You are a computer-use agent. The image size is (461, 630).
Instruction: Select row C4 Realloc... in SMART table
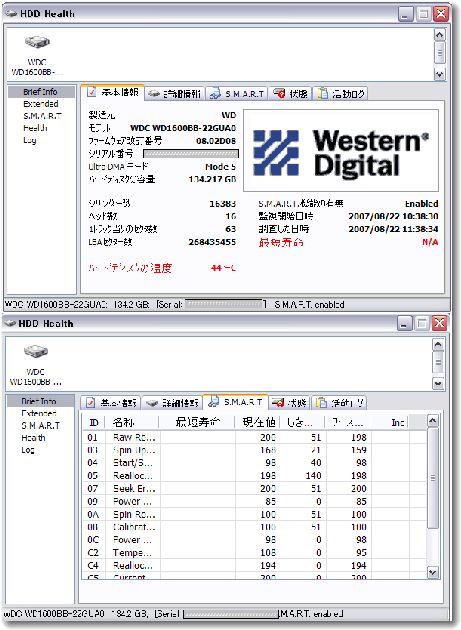click(x=255, y=565)
